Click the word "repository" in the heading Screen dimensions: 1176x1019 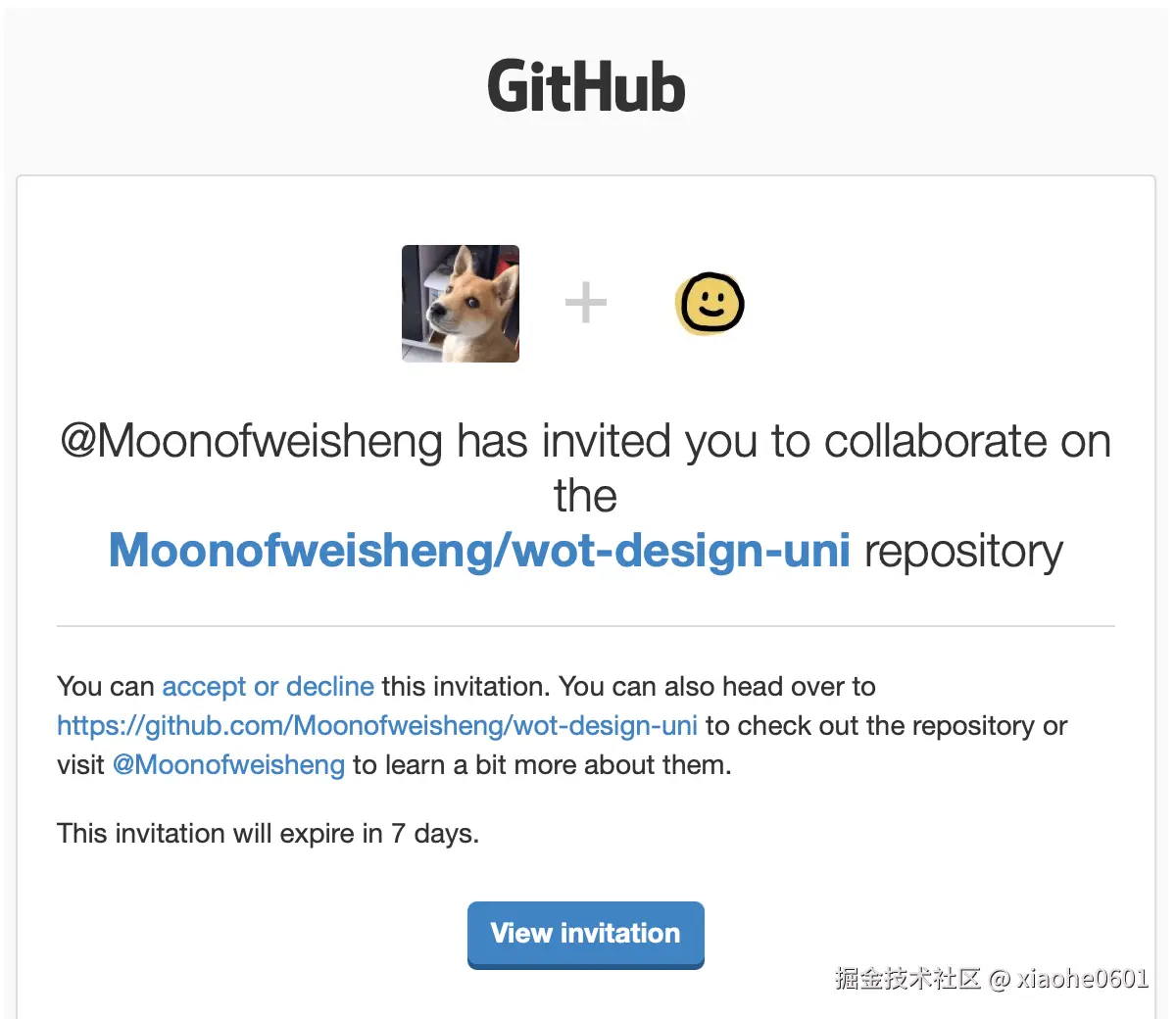coord(963,551)
